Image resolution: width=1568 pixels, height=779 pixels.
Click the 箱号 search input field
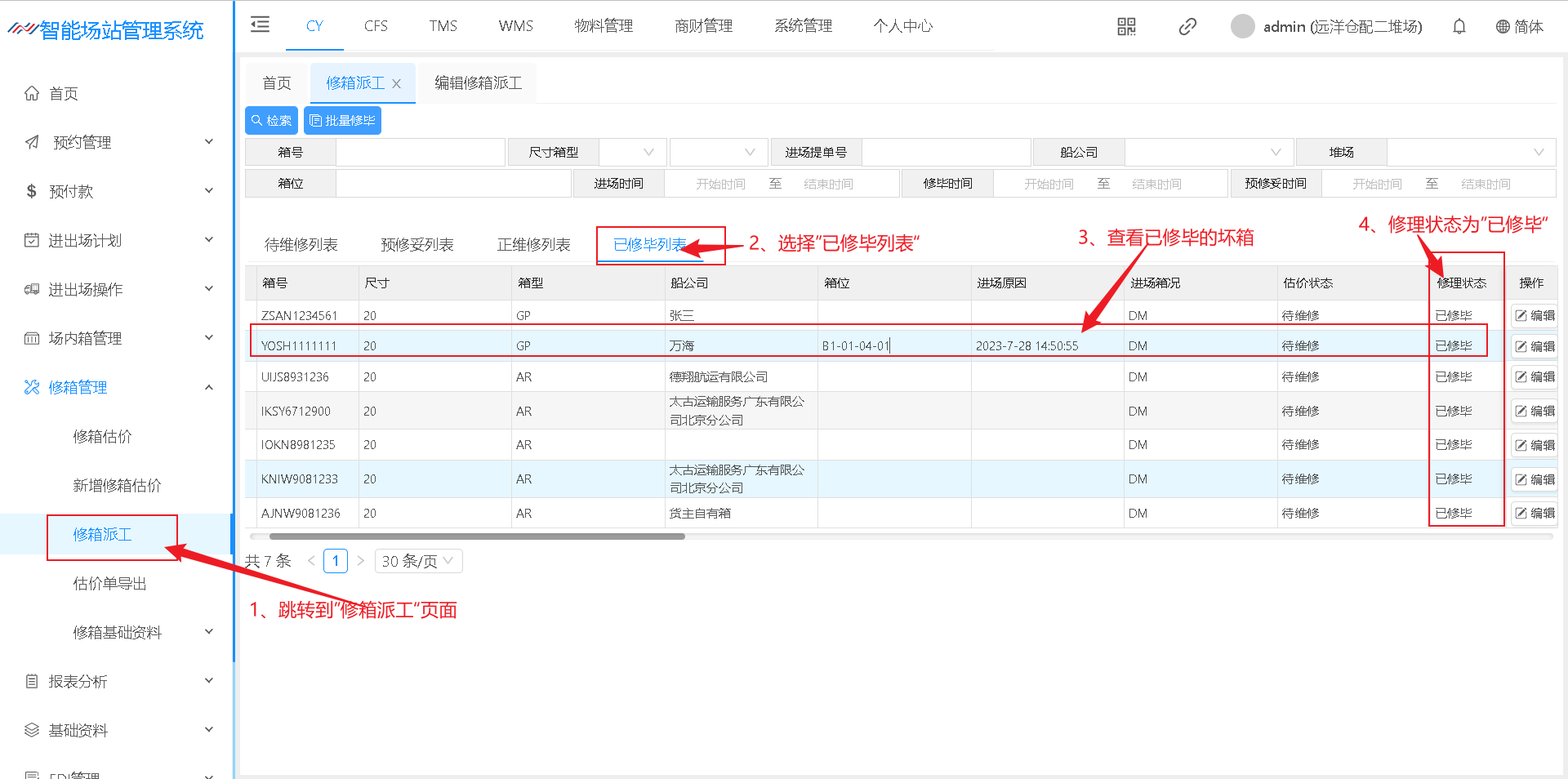point(420,153)
